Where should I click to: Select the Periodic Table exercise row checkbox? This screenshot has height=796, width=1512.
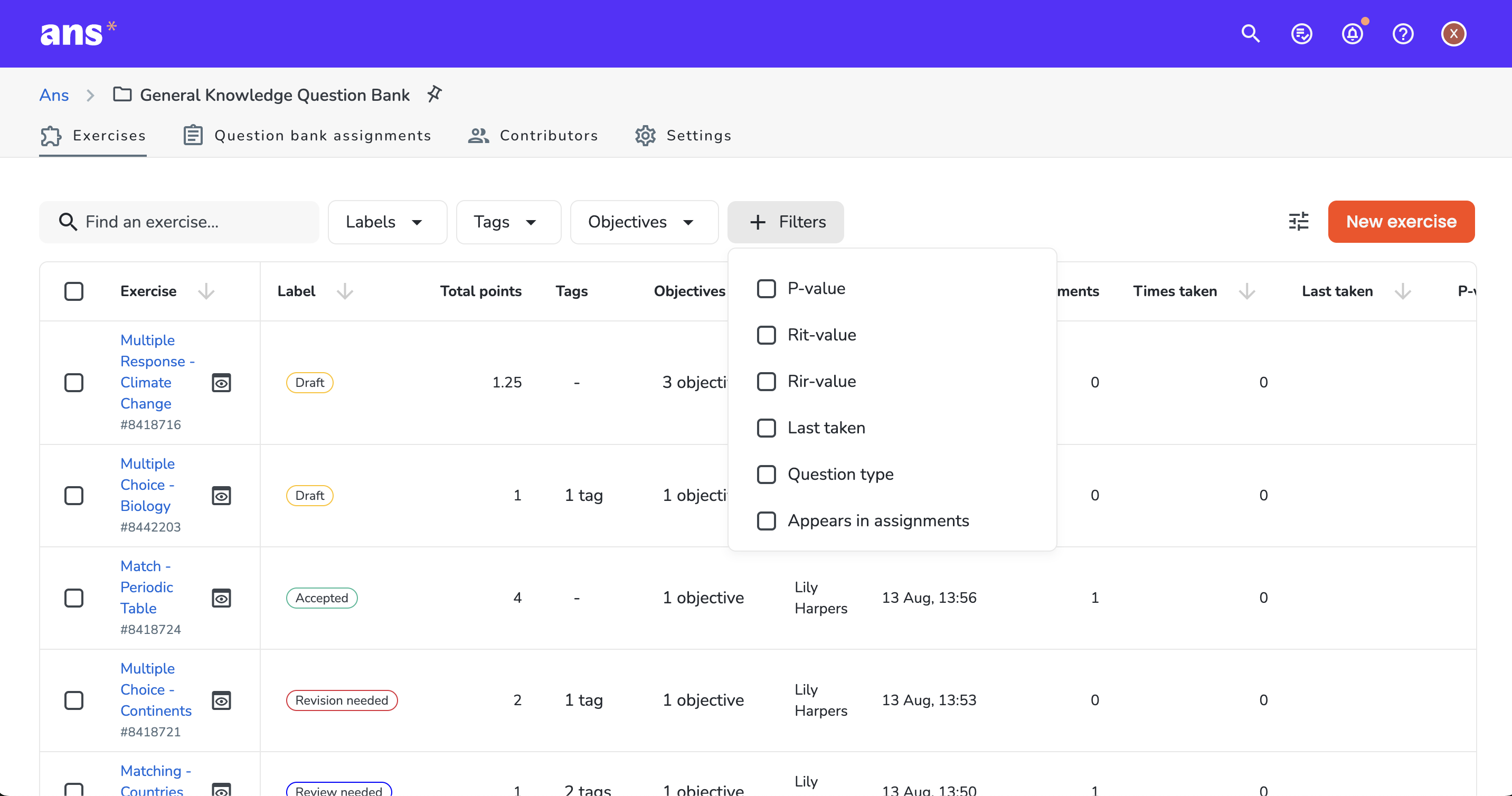click(x=74, y=598)
